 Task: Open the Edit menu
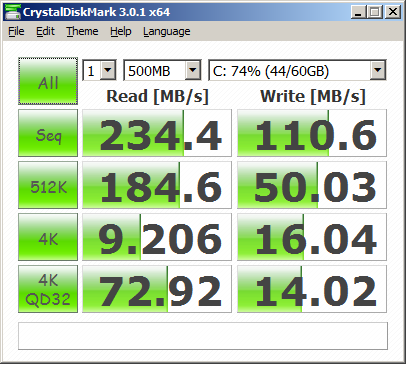pyautogui.click(x=45, y=31)
